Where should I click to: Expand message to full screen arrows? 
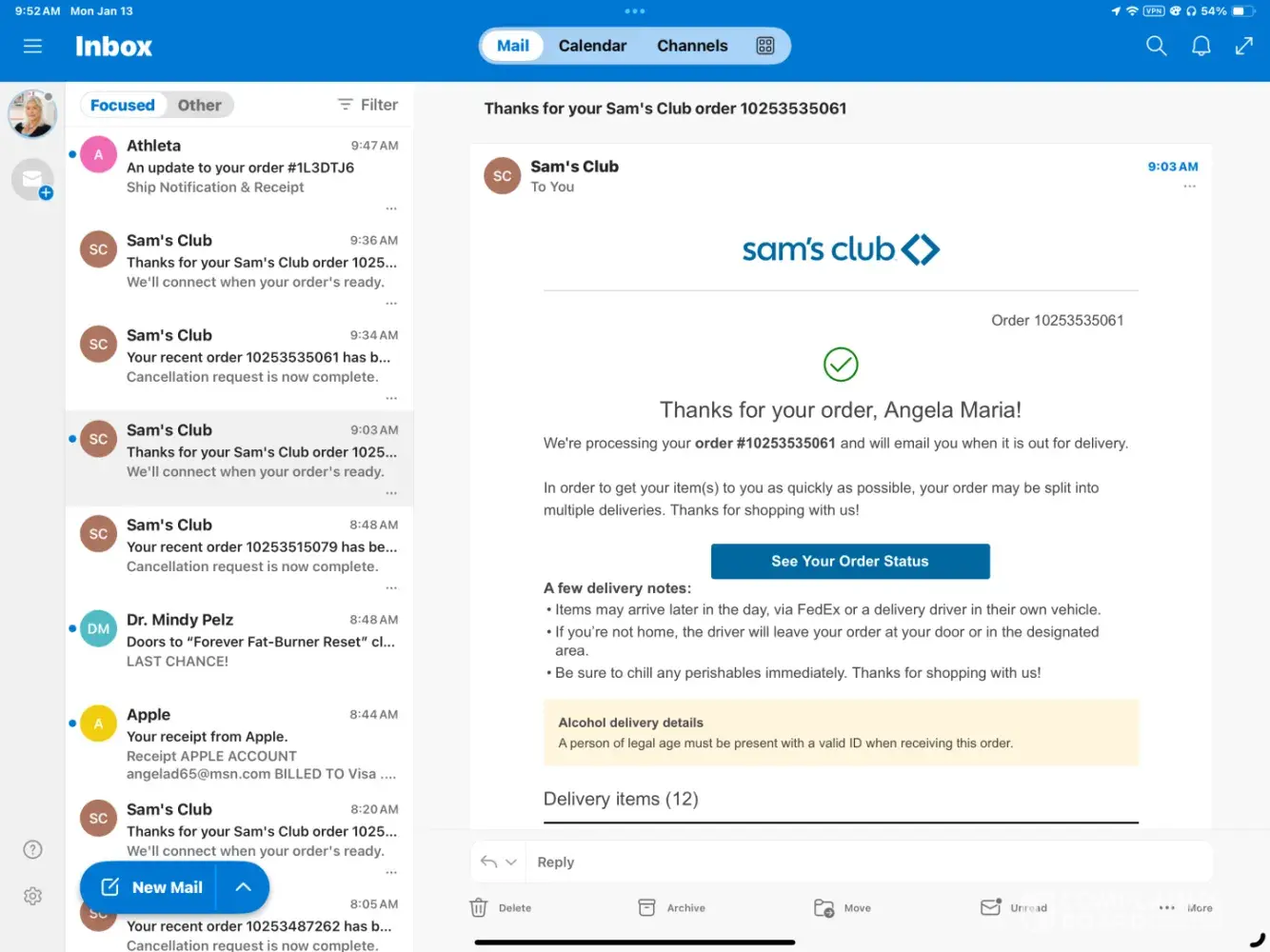1244,46
